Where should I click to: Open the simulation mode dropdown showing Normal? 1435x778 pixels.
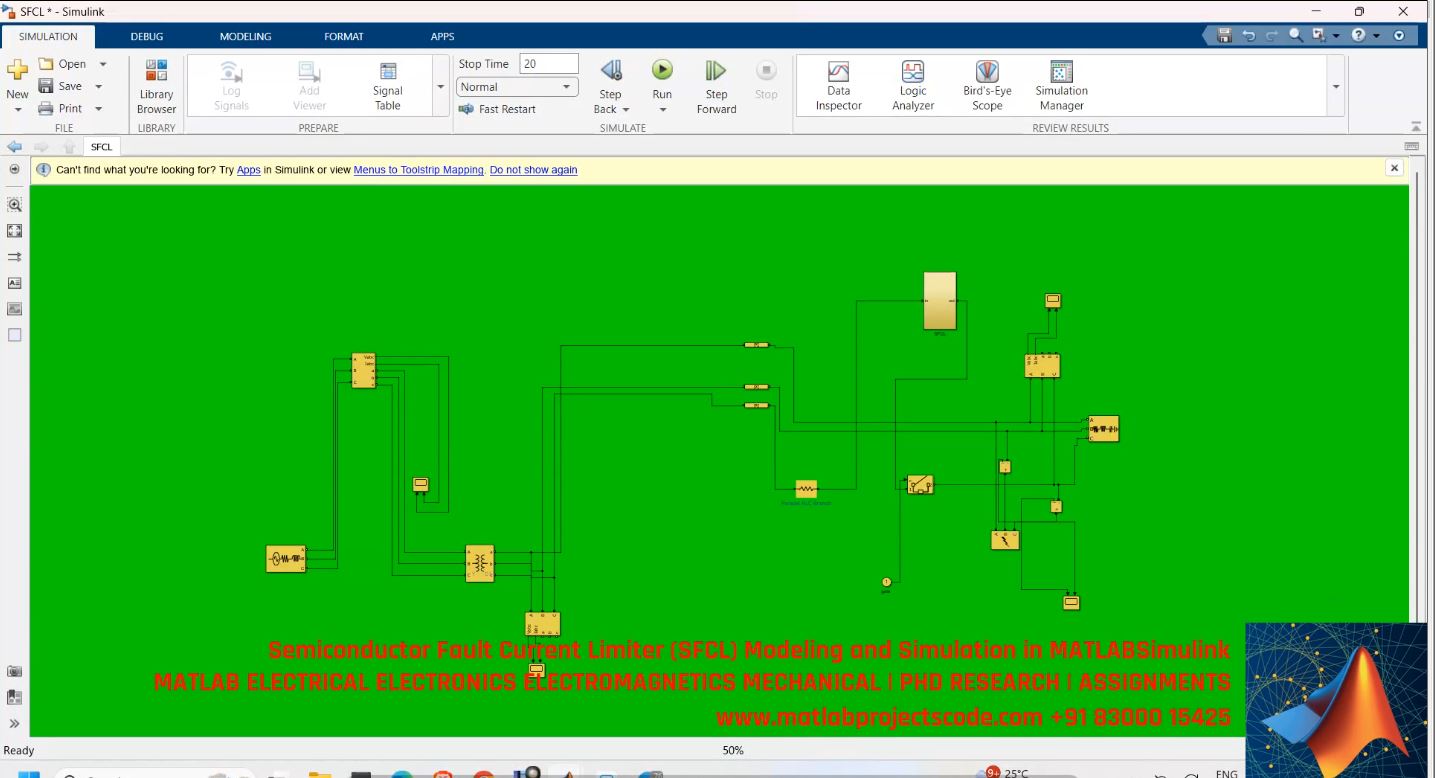click(516, 86)
